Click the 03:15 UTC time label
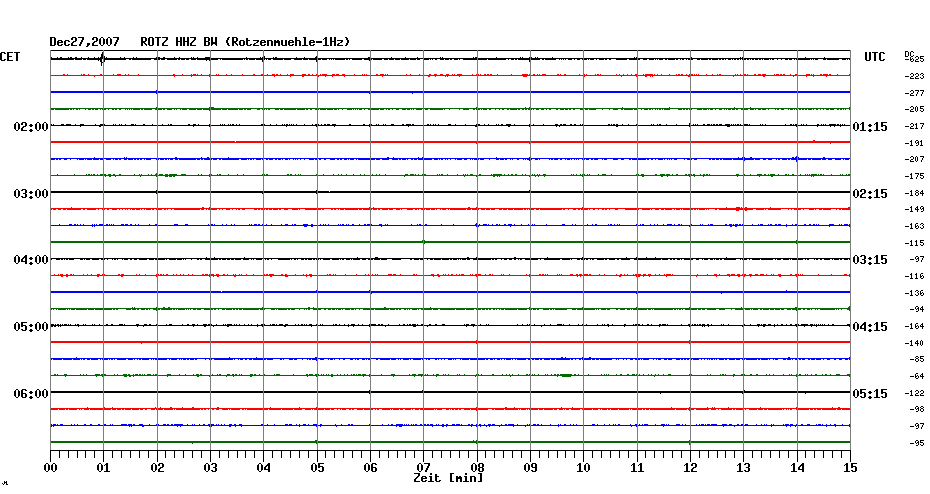930x494 pixels. coord(870,260)
